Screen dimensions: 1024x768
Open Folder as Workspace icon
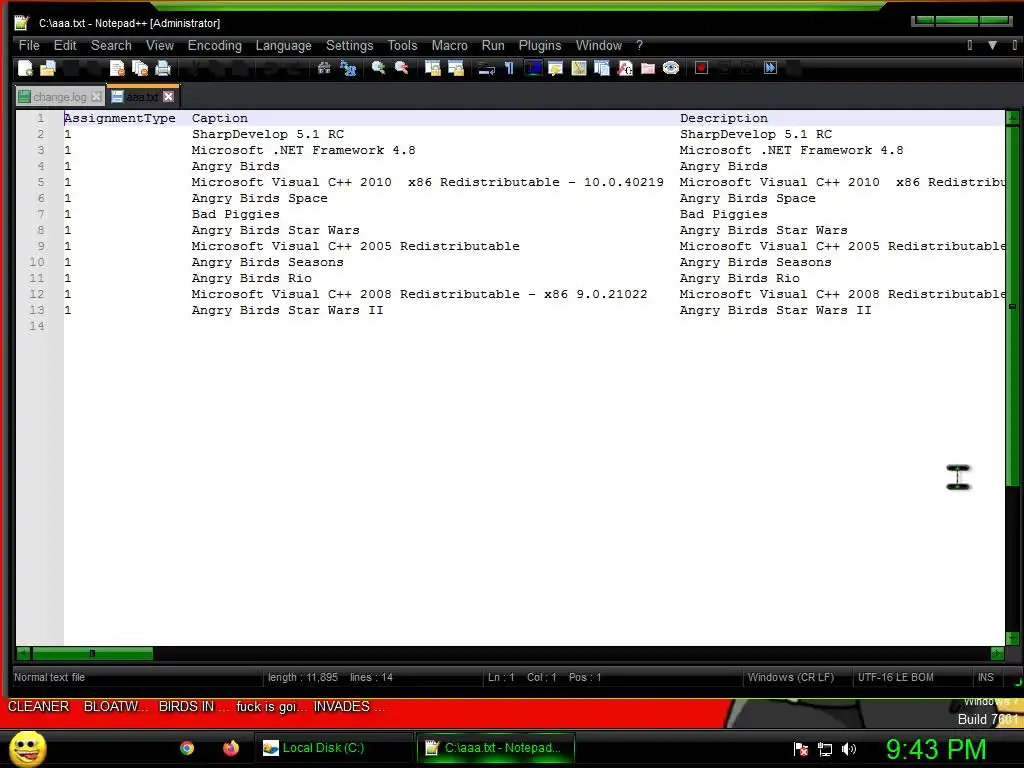pyautogui.click(x=648, y=68)
